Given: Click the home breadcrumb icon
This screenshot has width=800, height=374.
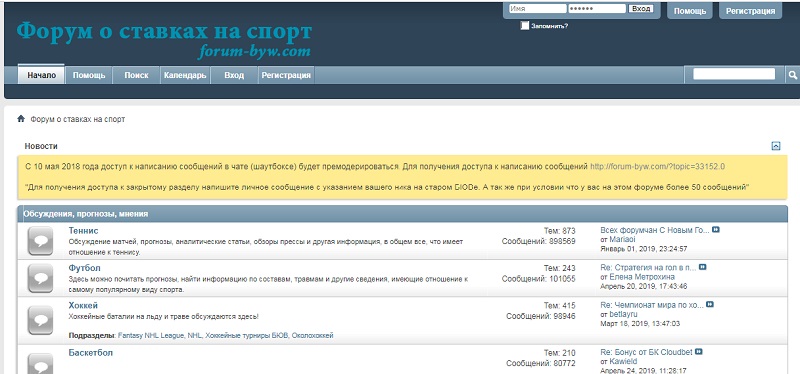Looking at the screenshot, I should click(x=21, y=119).
